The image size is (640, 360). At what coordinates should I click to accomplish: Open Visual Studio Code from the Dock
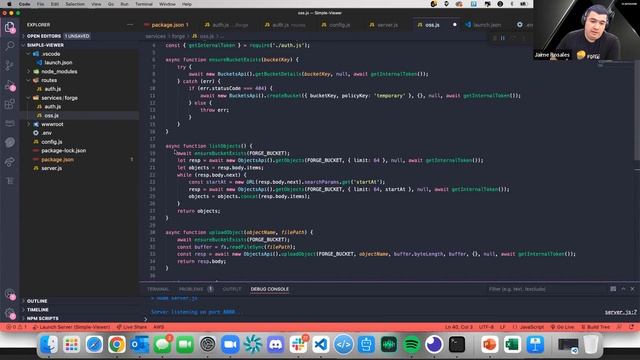321,344
